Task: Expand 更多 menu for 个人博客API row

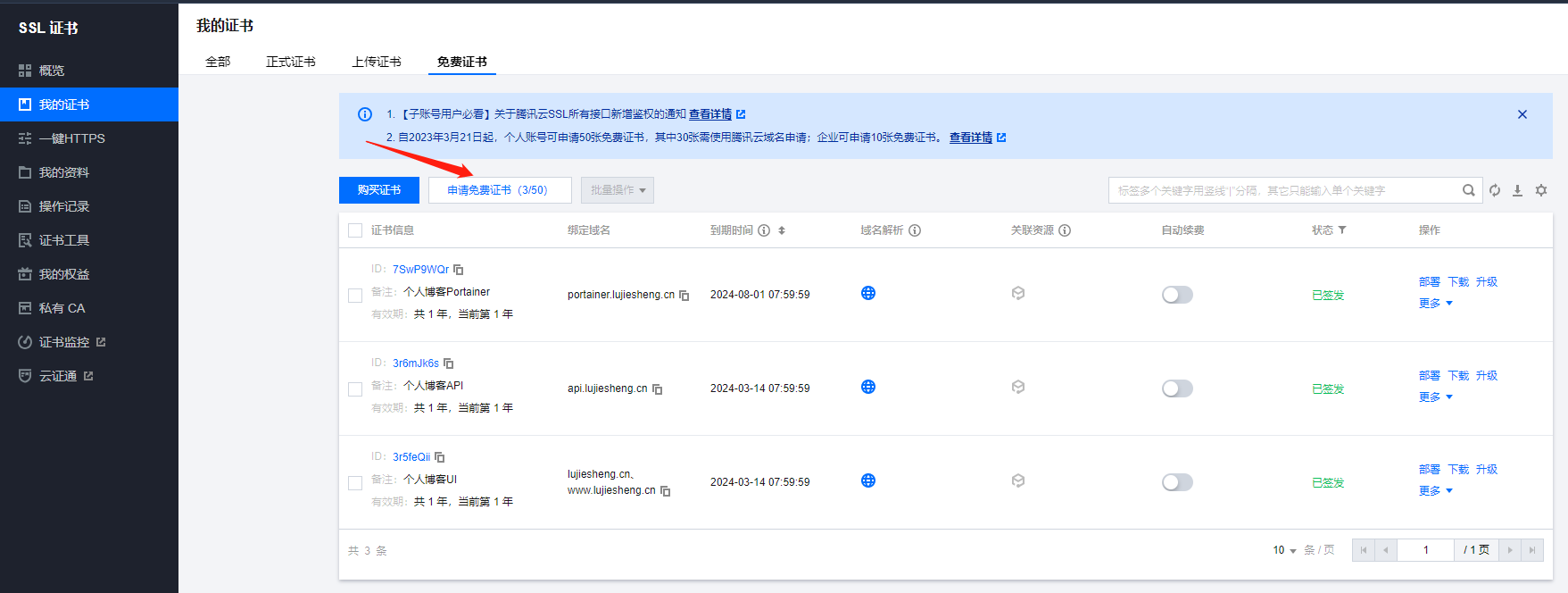Action: 1436,397
